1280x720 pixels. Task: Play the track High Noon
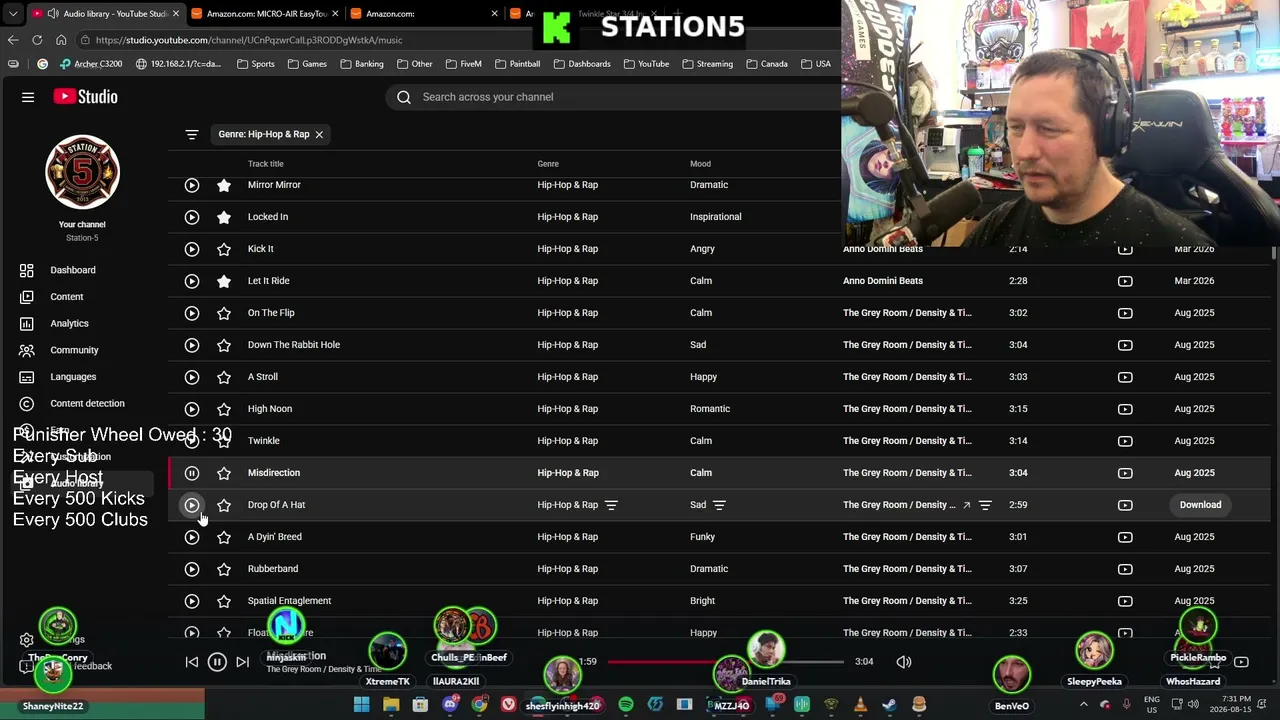pos(192,409)
